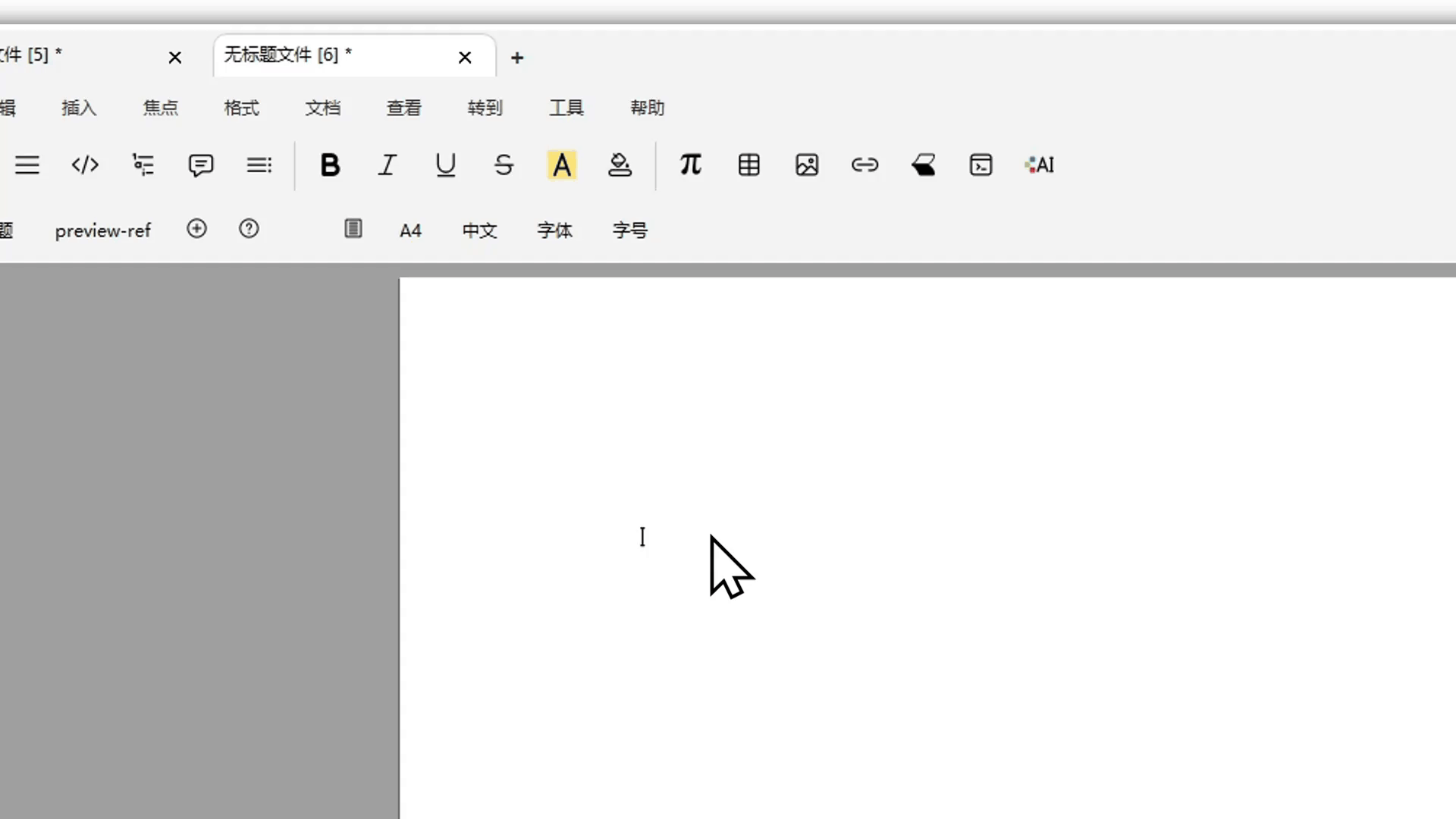Apply italic text style
1456x819 pixels.
tap(388, 165)
